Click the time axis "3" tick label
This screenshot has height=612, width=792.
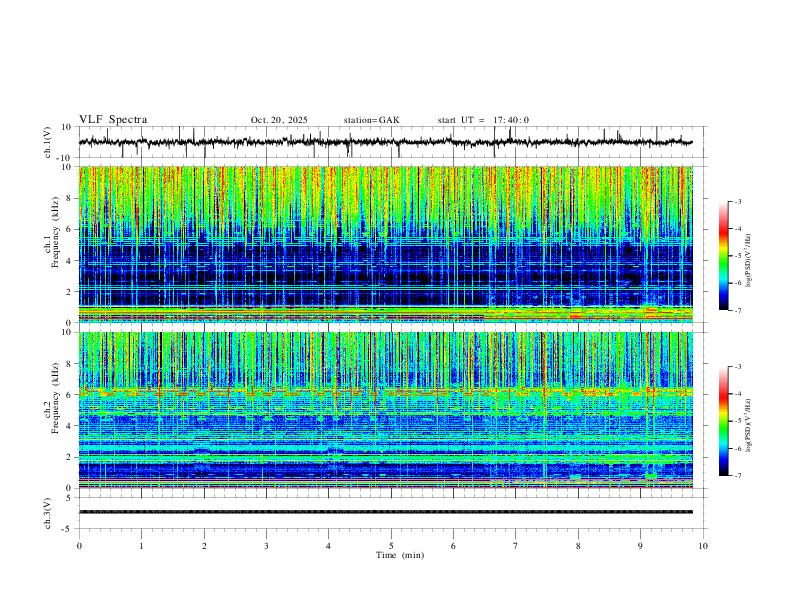point(266,546)
